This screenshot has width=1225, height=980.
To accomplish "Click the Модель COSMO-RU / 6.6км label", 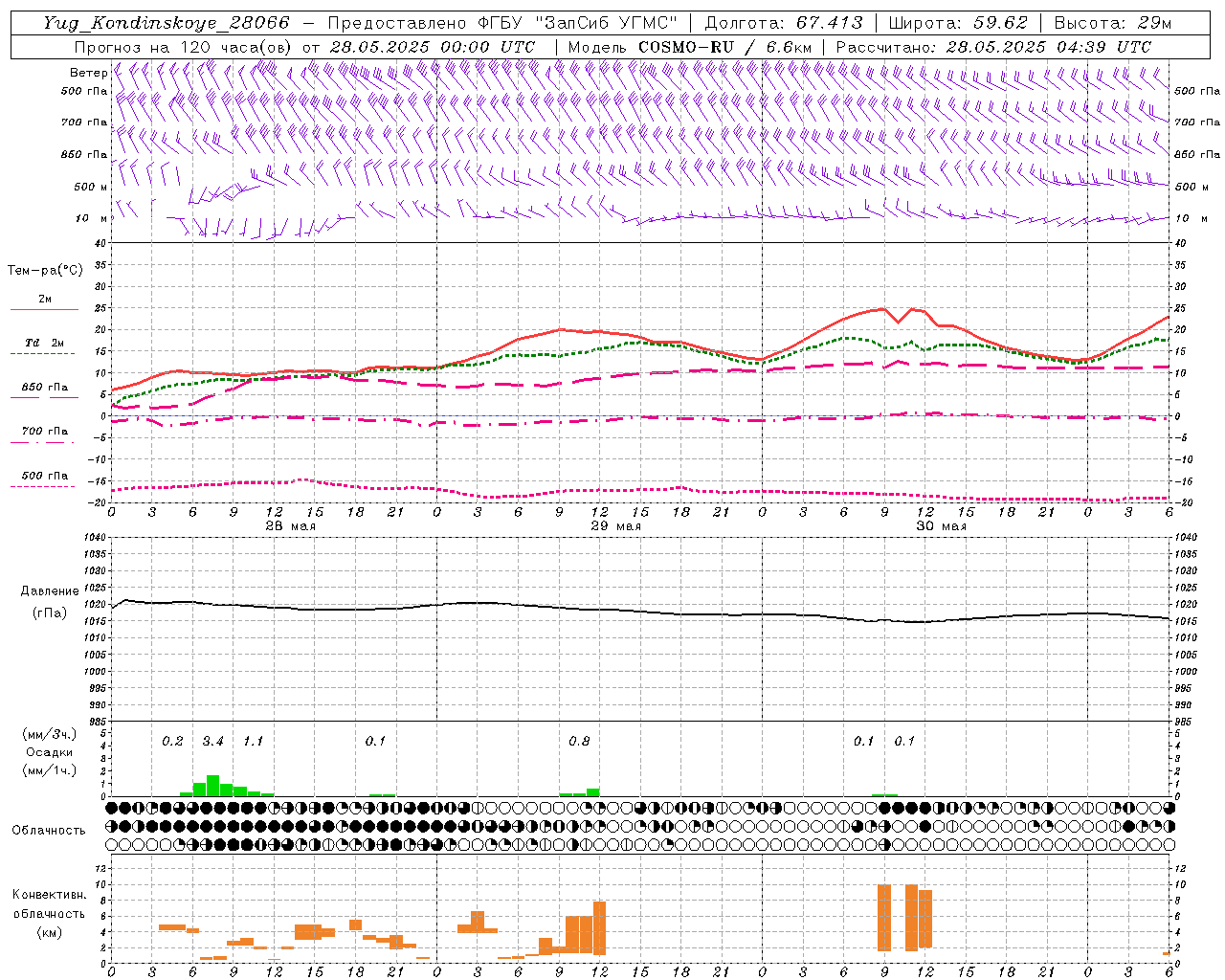I will 689,47.
